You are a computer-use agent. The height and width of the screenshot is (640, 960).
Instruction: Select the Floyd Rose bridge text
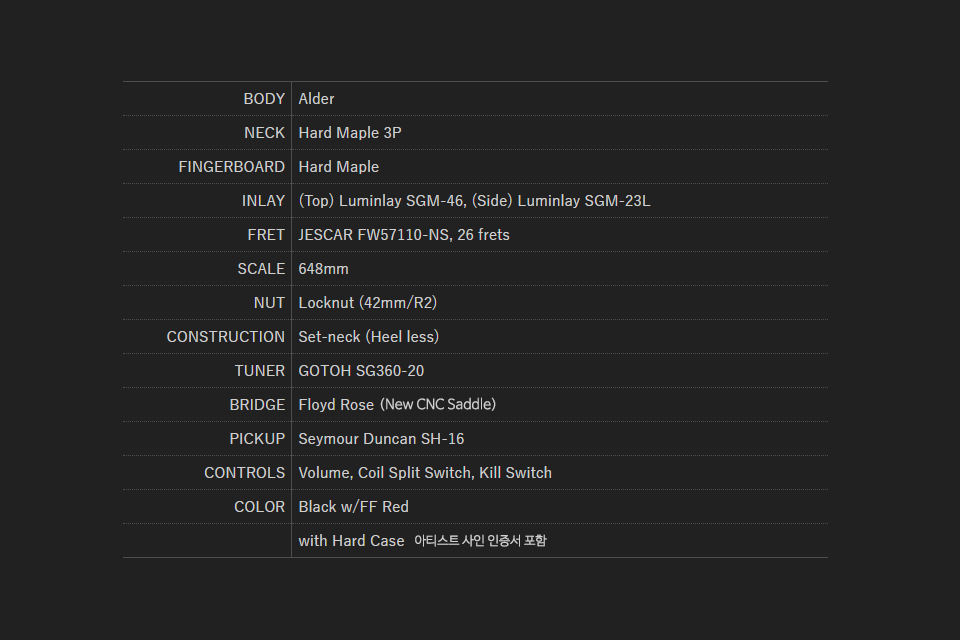(397, 405)
